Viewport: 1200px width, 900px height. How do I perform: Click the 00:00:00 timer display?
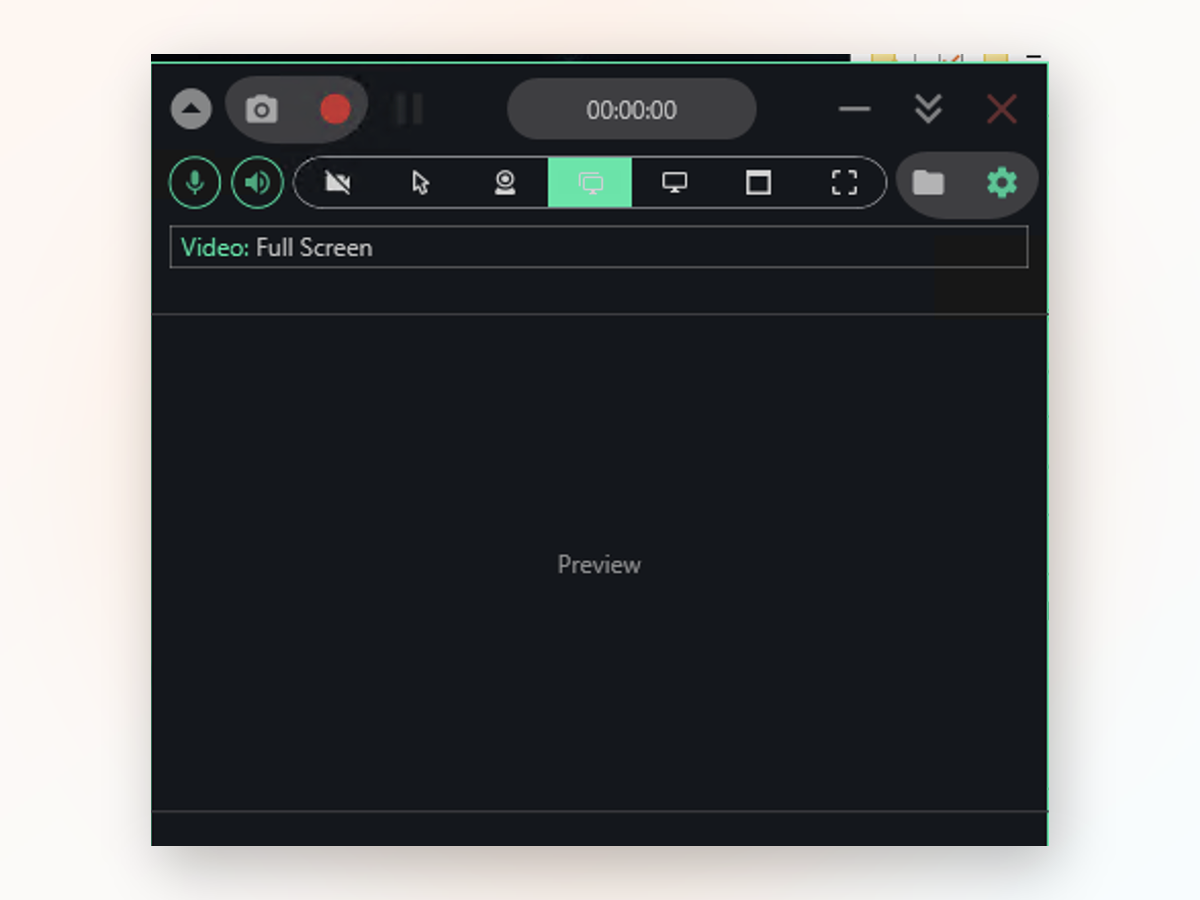[x=632, y=109]
